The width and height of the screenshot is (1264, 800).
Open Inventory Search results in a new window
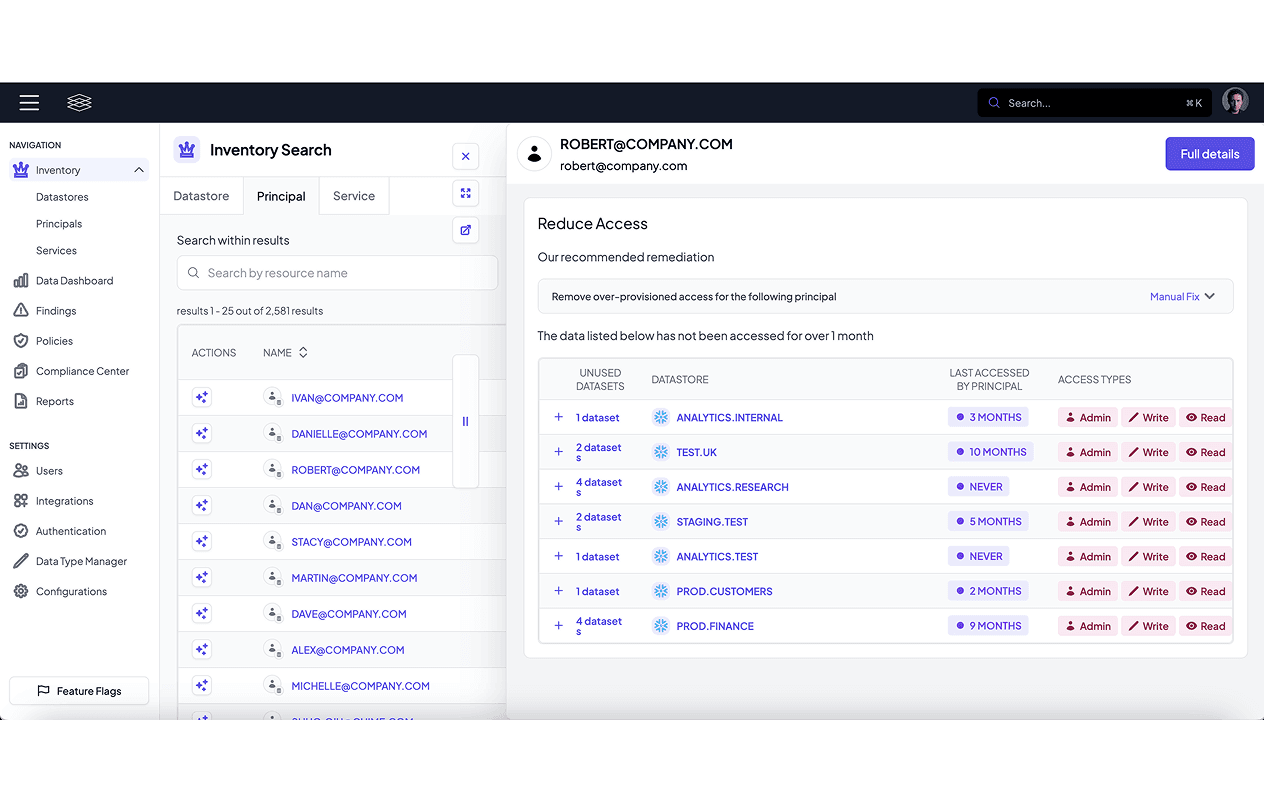coord(465,230)
